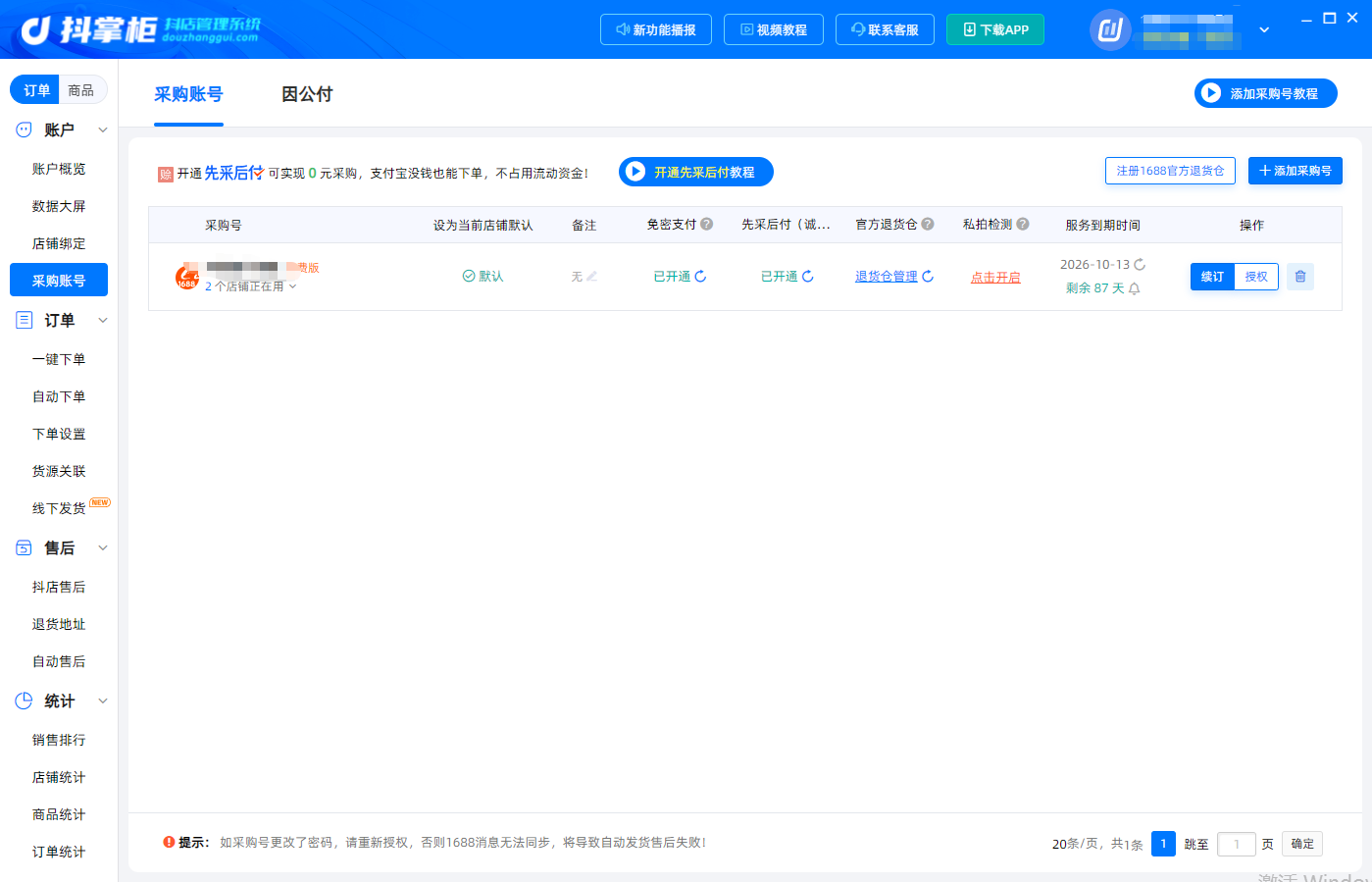Focus the 跳至 page number input
Image resolution: width=1372 pixels, height=882 pixels.
(1237, 844)
